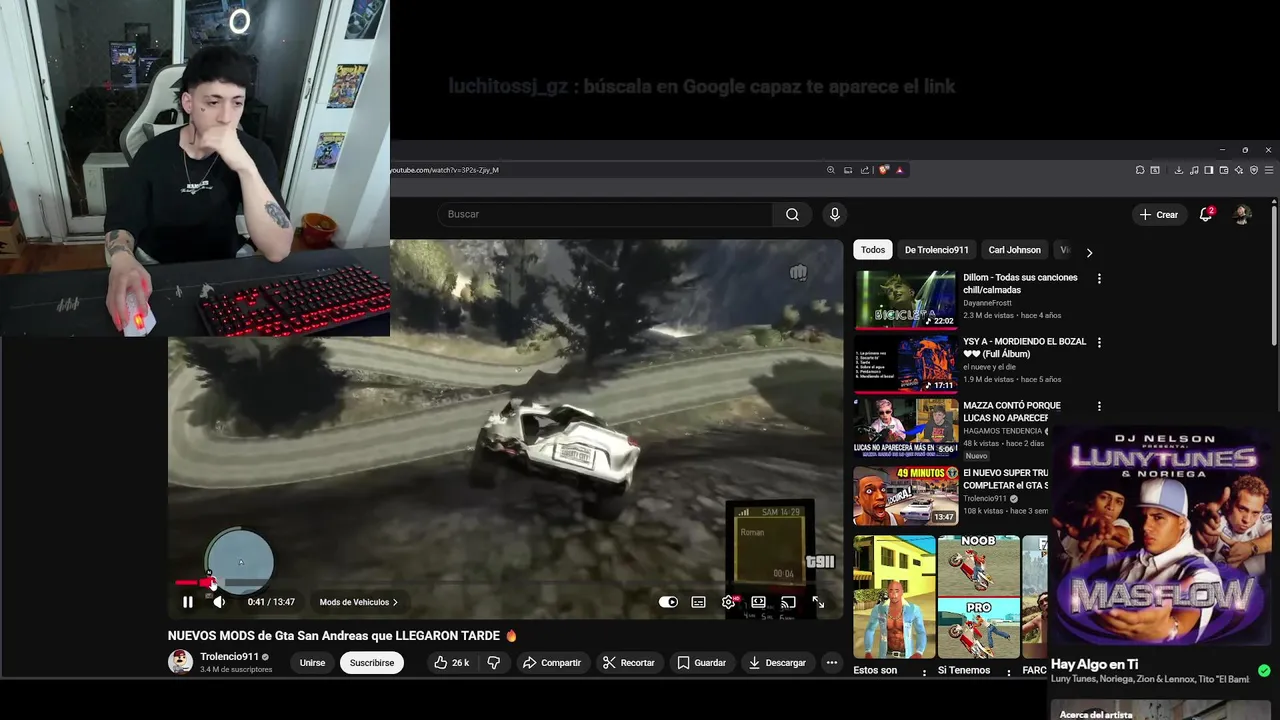
Task: Click the Descargar button
Action: tap(777, 662)
